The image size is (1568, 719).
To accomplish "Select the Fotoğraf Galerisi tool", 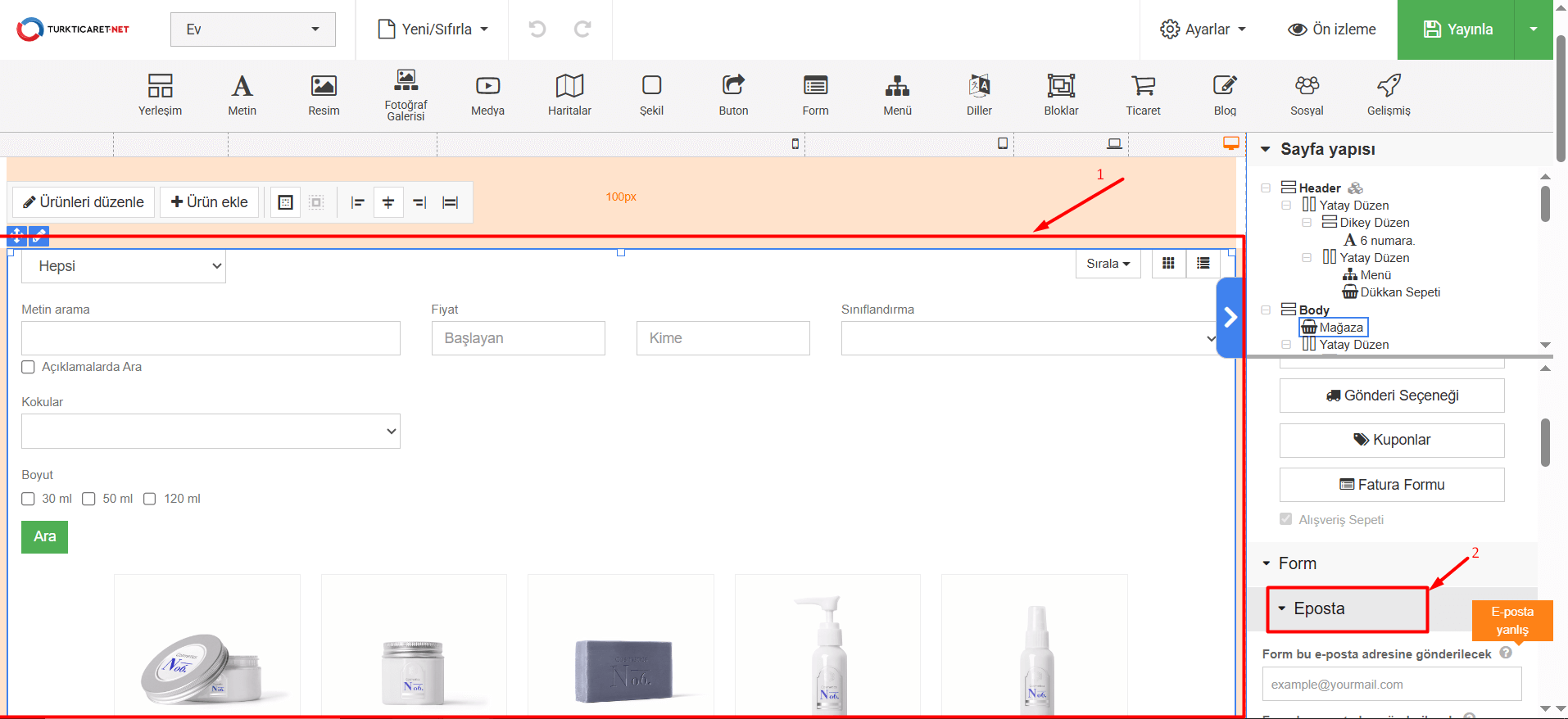I will click(x=406, y=94).
